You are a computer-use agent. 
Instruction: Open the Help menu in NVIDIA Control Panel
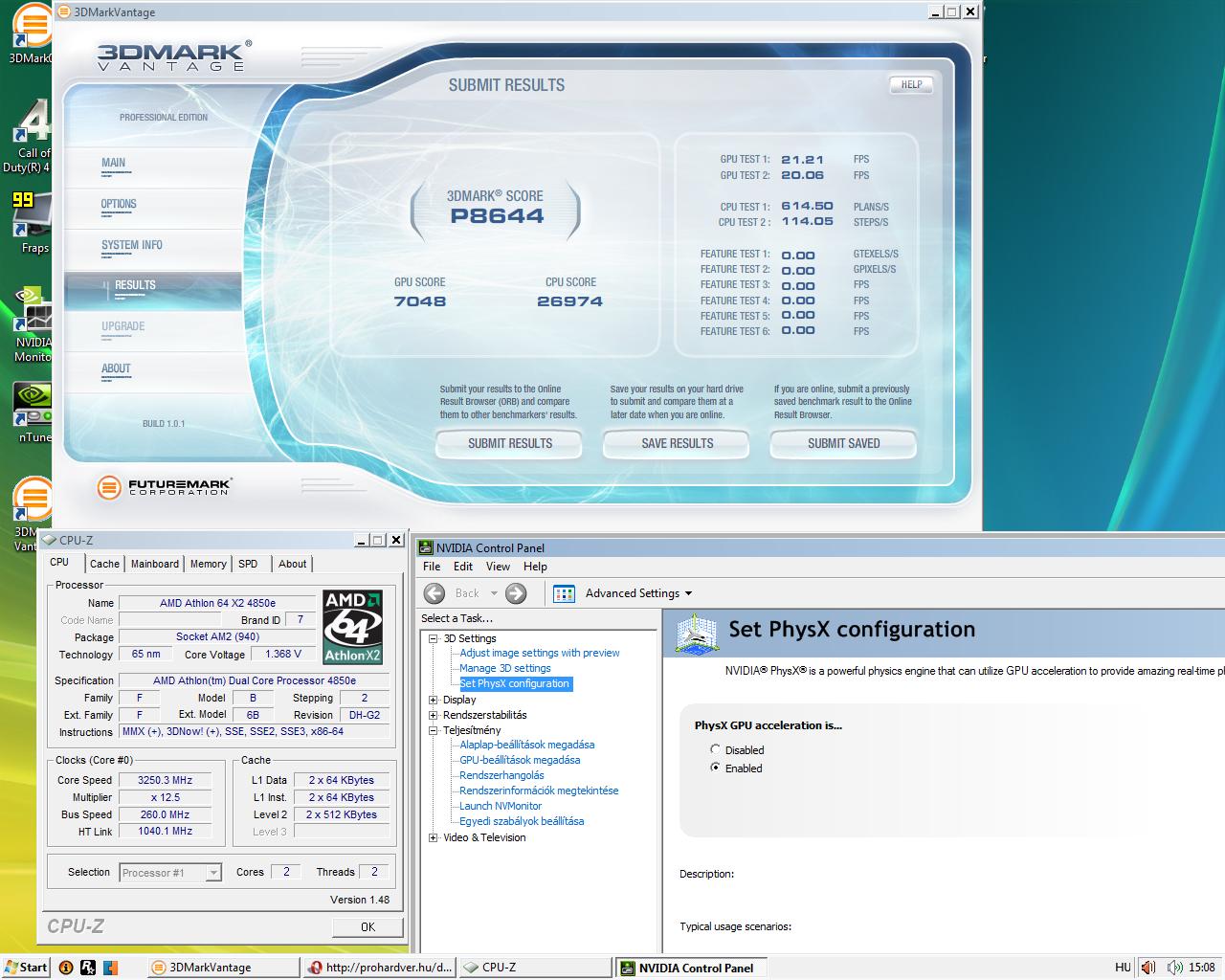(x=535, y=567)
